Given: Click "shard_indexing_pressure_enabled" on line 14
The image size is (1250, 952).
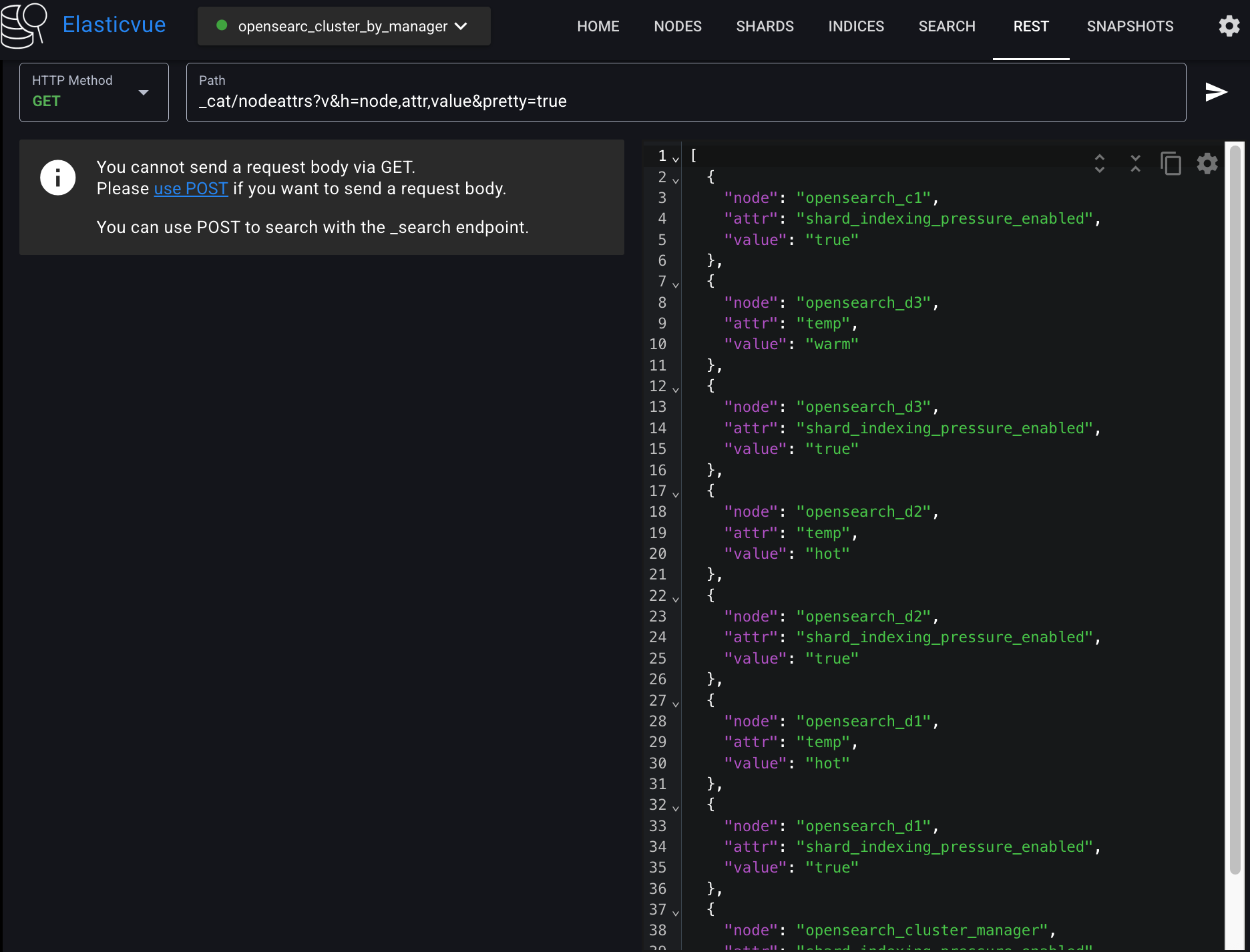Looking at the screenshot, I should click(x=946, y=429).
